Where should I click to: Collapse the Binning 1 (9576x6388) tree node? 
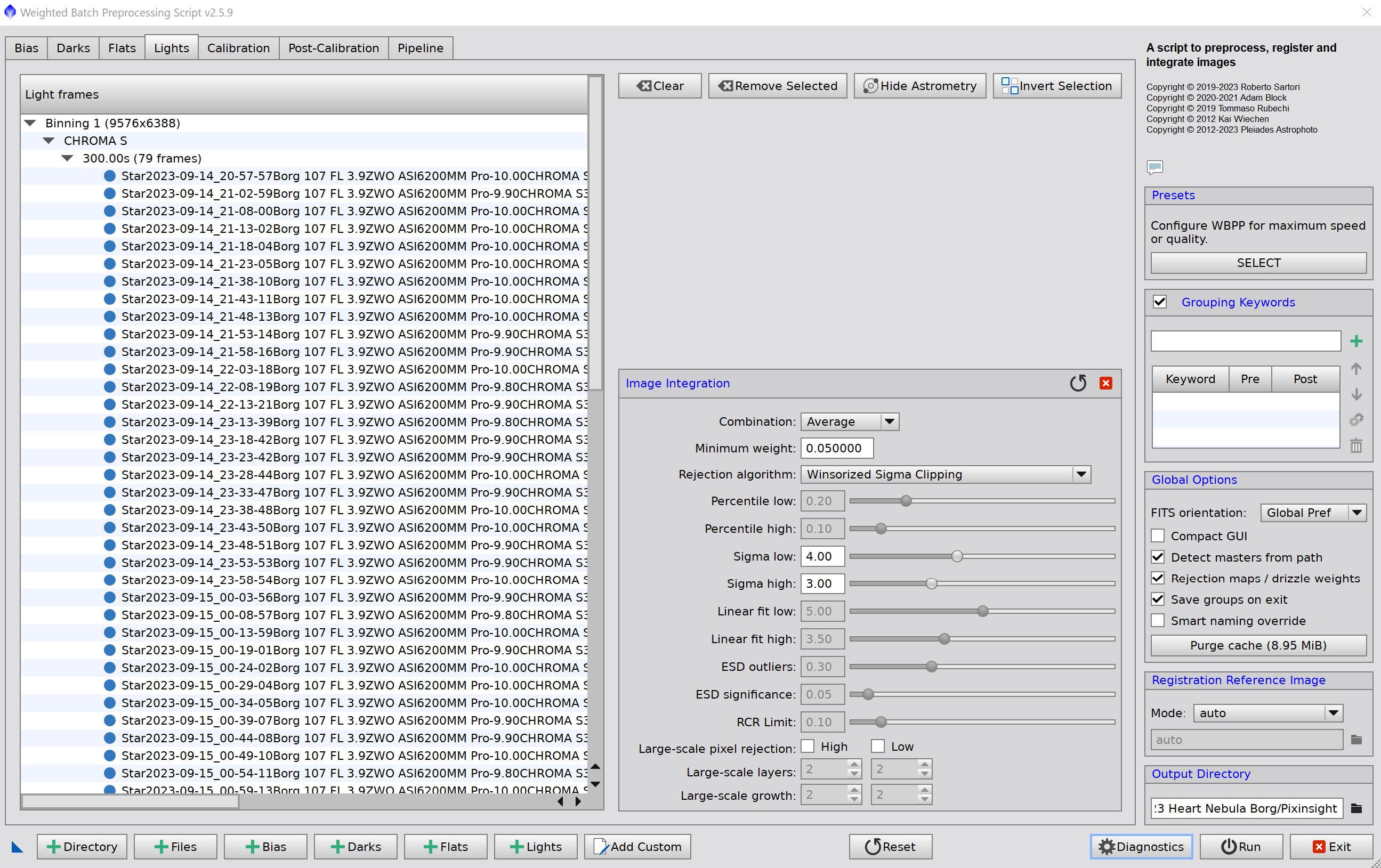coord(30,123)
